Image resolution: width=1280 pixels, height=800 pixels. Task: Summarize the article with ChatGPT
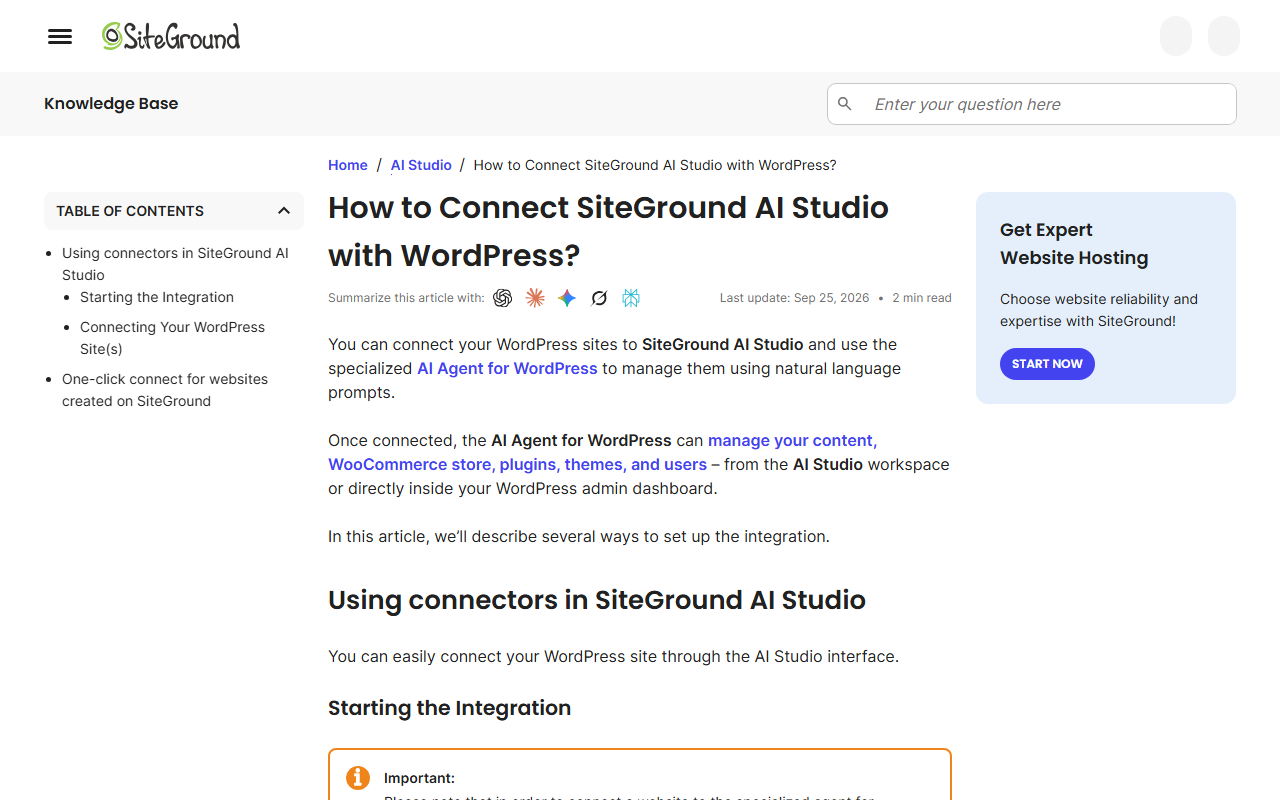[503, 298]
